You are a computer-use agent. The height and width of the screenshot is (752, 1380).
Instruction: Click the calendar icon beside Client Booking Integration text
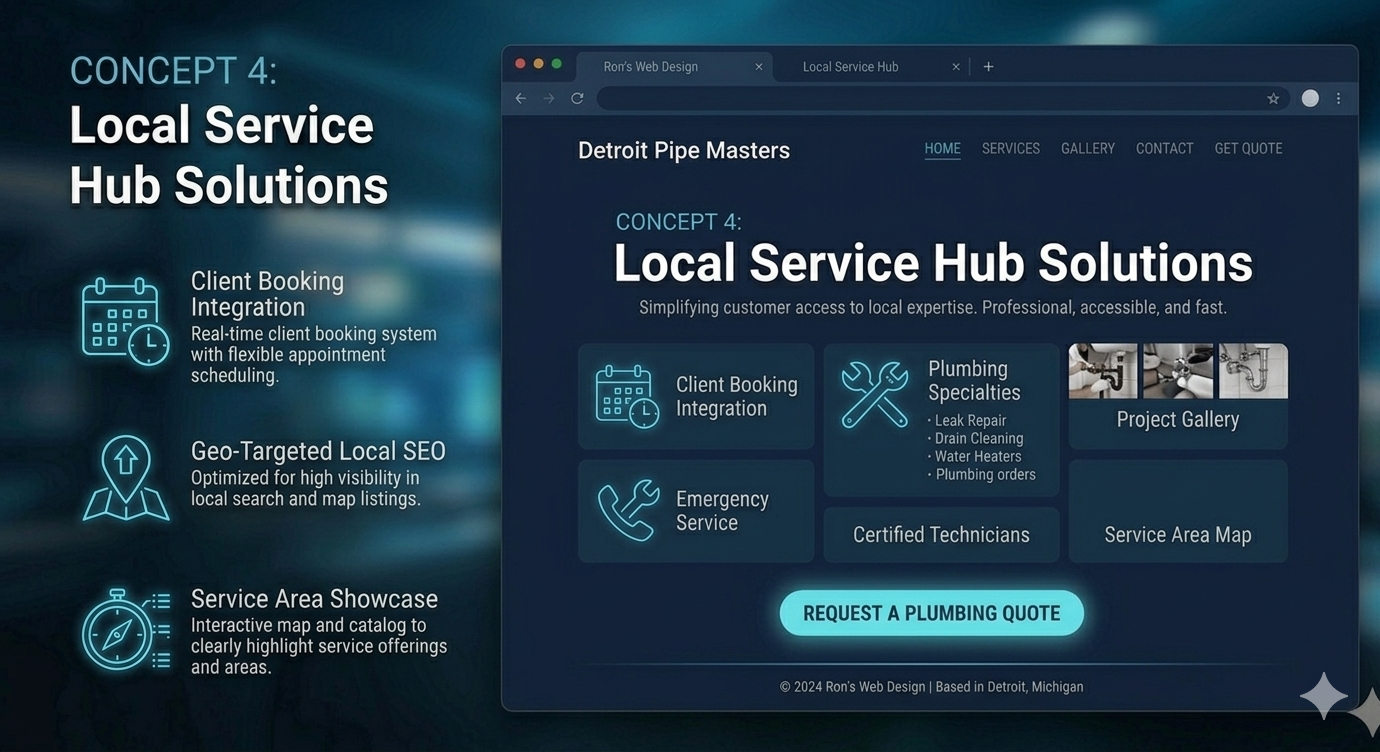point(626,396)
